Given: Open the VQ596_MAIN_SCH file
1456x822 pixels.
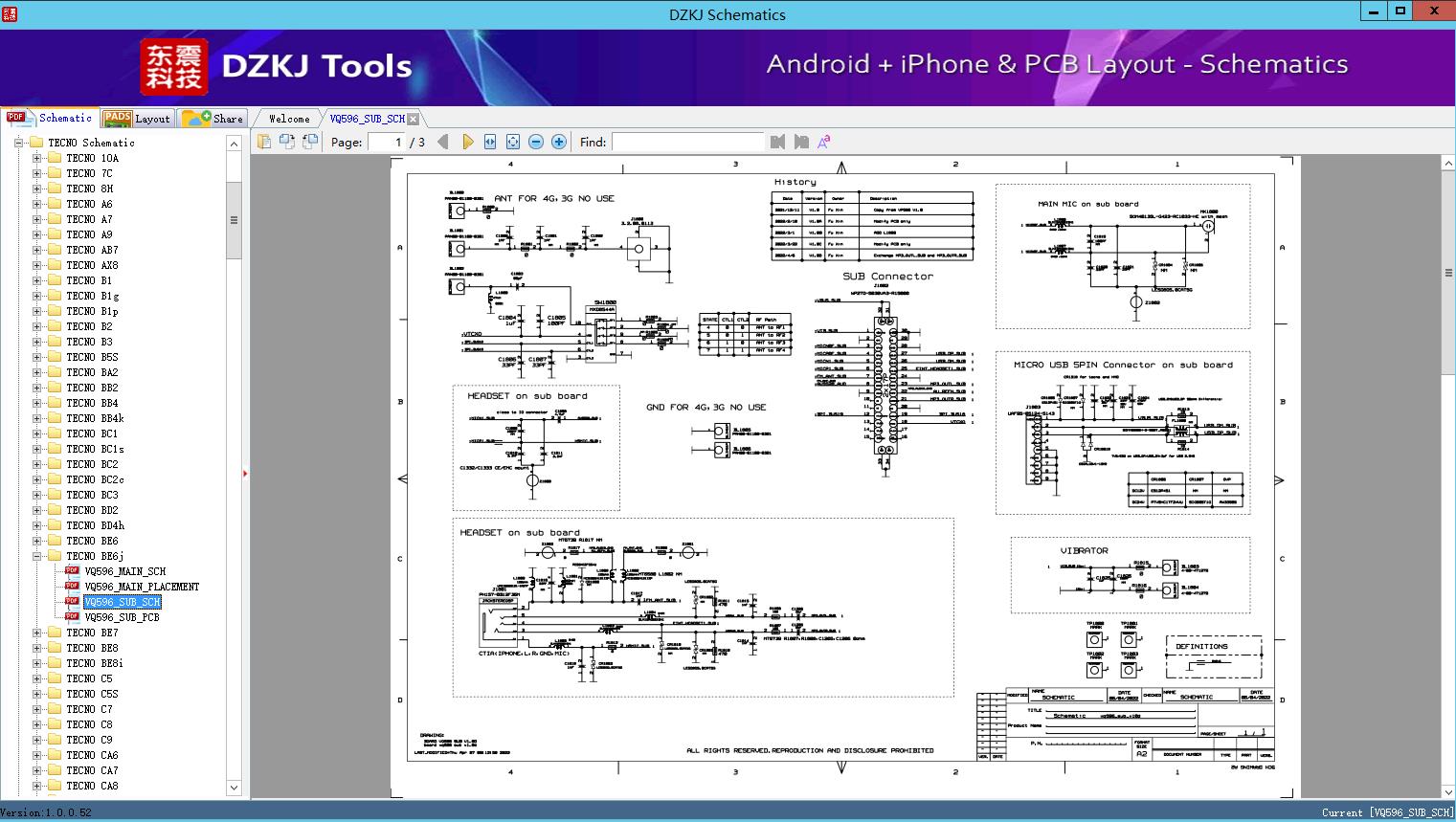Looking at the screenshot, I should pyautogui.click(x=125, y=571).
